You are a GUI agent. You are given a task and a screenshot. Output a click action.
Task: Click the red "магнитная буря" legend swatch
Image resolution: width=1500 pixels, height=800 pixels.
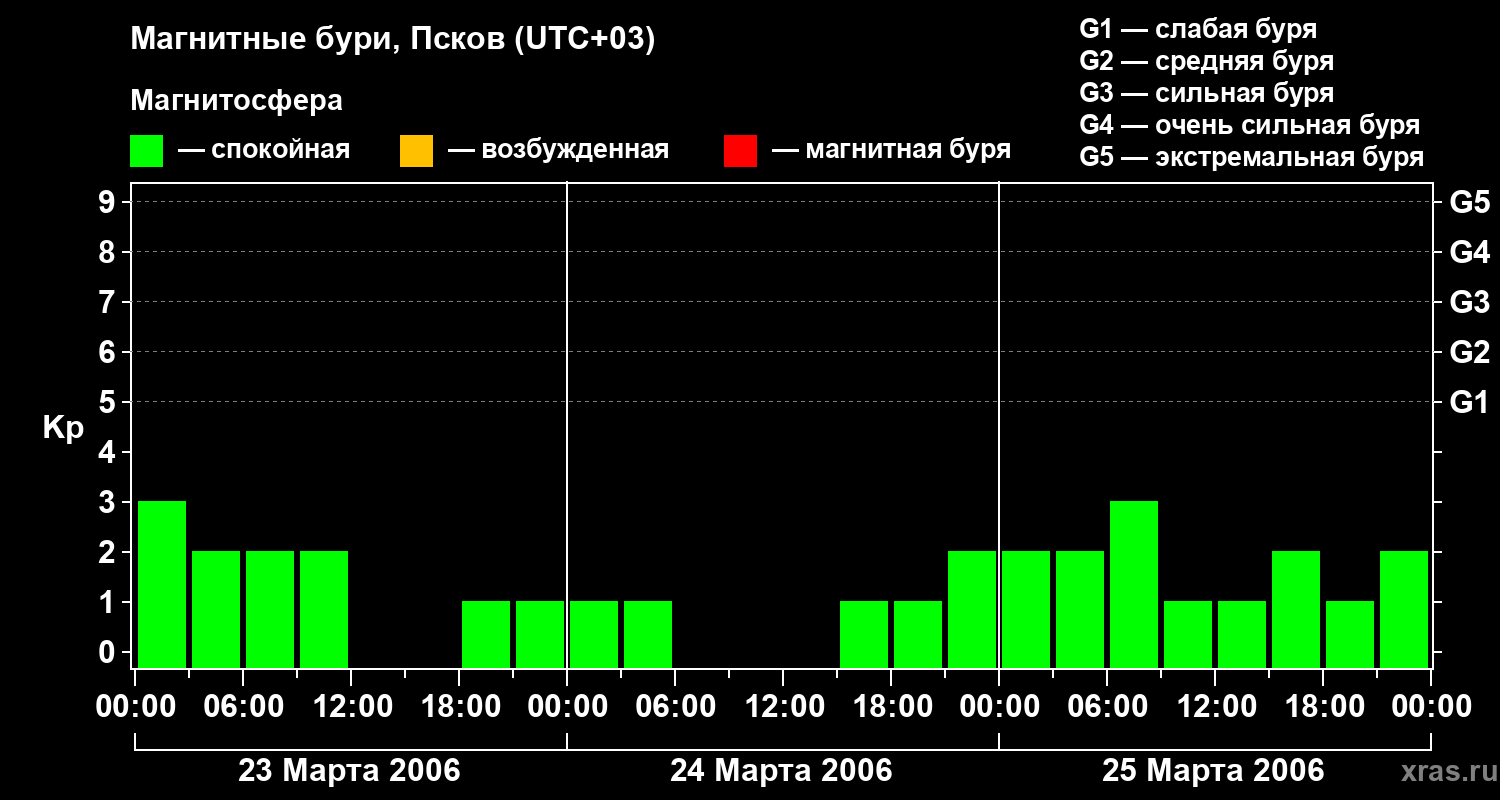(x=740, y=151)
